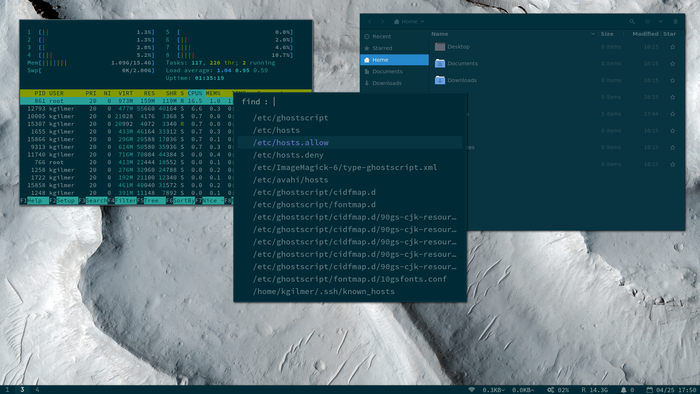The image size is (700, 394).
Task: Sort htop by VIRT column header
Action: pyautogui.click(x=125, y=93)
